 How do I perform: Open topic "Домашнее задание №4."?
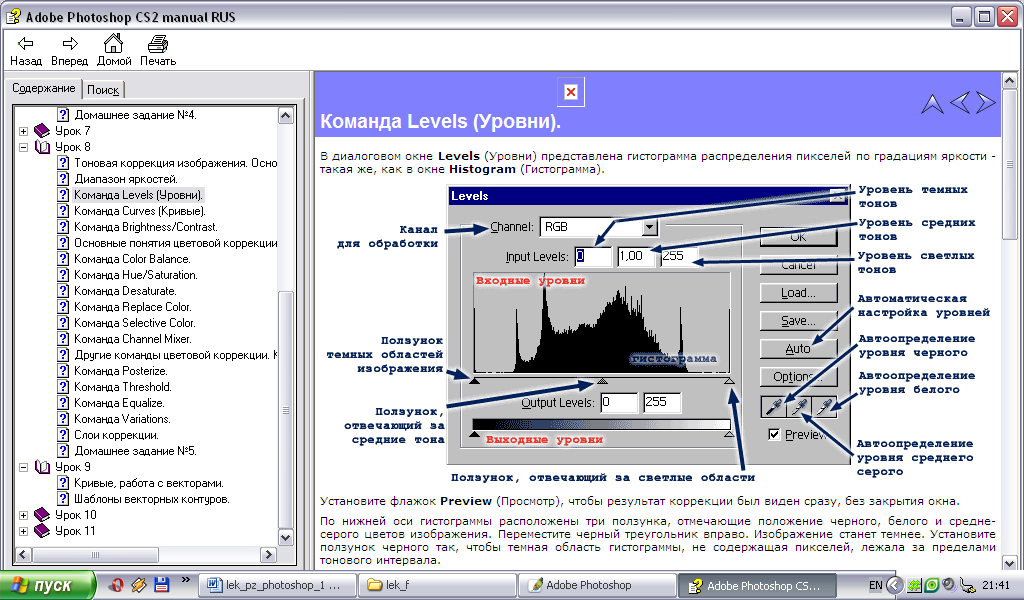coord(135,115)
